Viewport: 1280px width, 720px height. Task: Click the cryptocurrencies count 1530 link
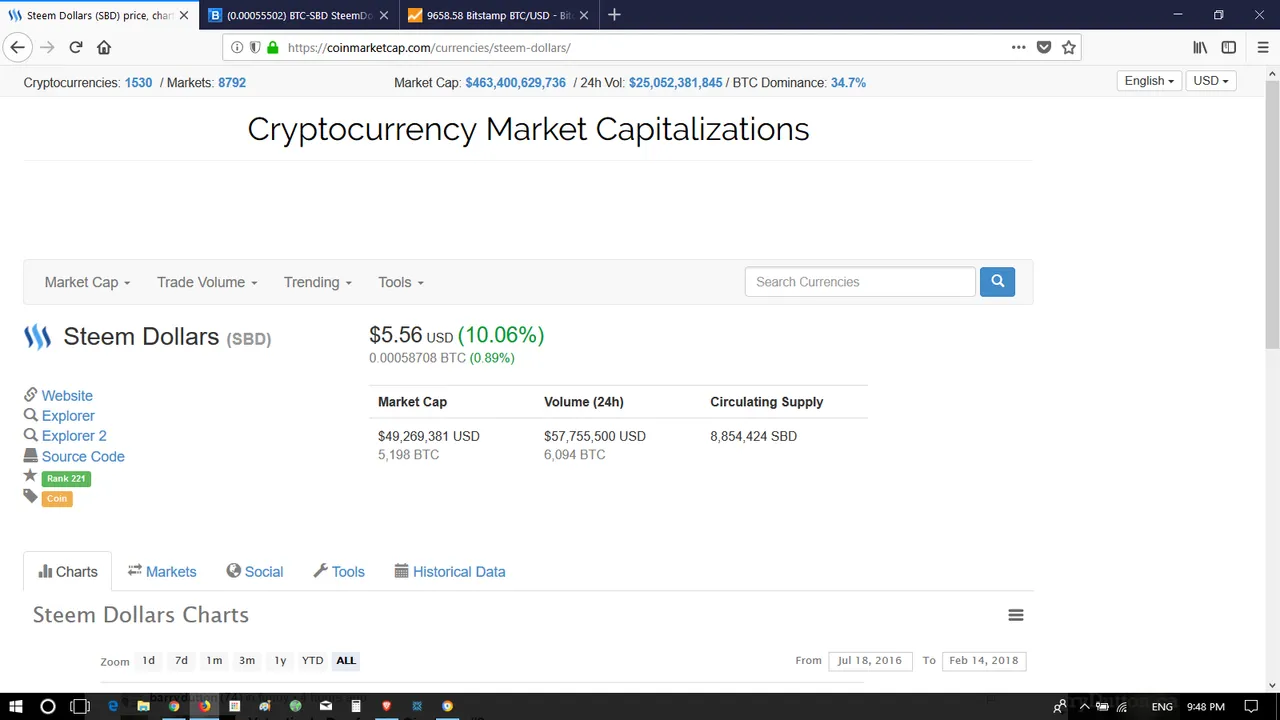click(x=138, y=83)
